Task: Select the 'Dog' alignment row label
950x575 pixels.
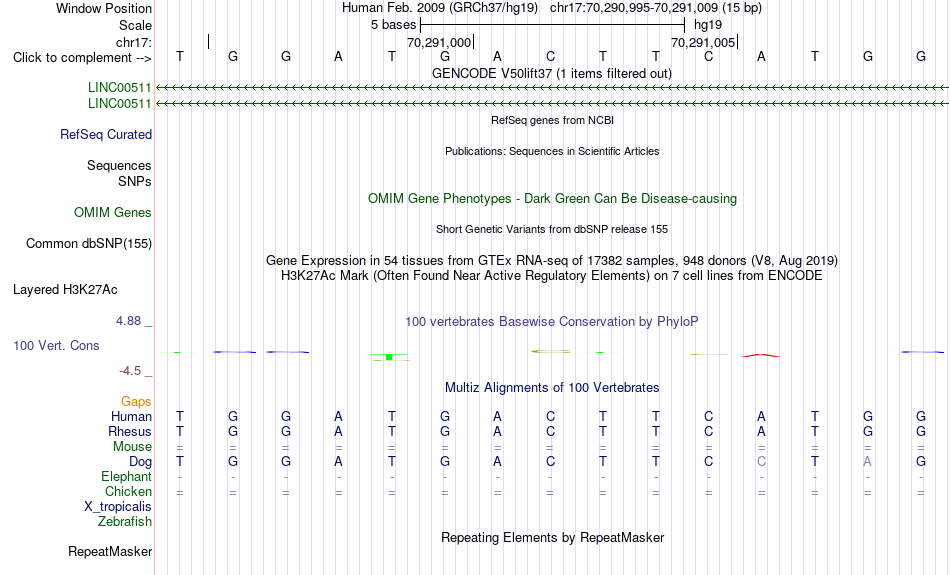Action: coord(140,462)
